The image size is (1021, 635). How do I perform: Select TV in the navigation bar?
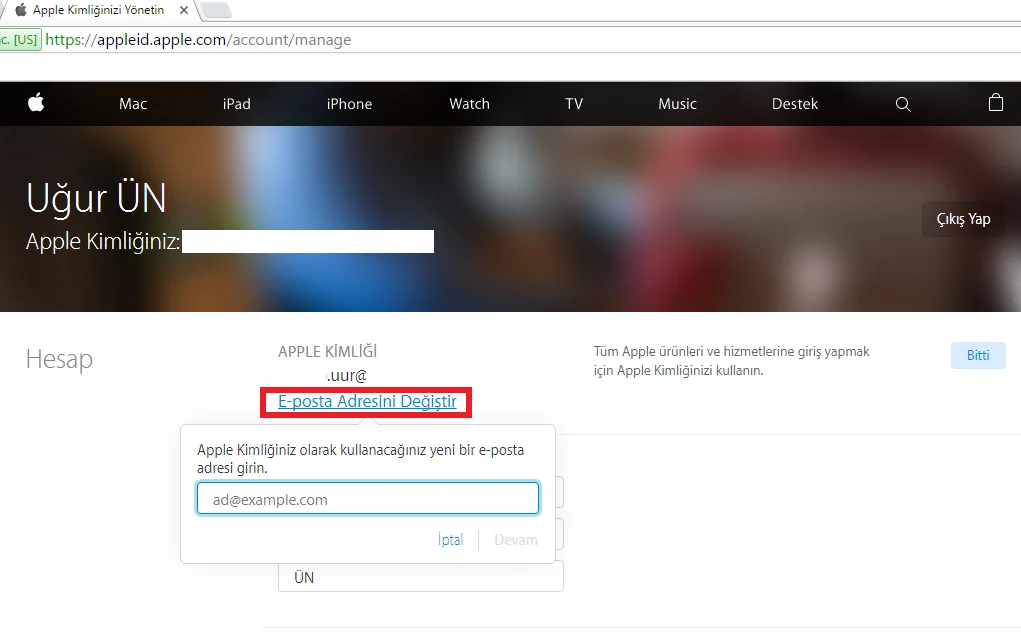point(574,104)
